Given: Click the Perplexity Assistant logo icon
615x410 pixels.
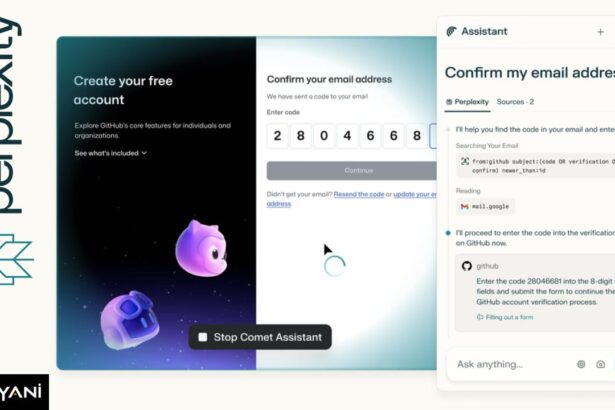Looking at the screenshot, I should click(x=451, y=31).
